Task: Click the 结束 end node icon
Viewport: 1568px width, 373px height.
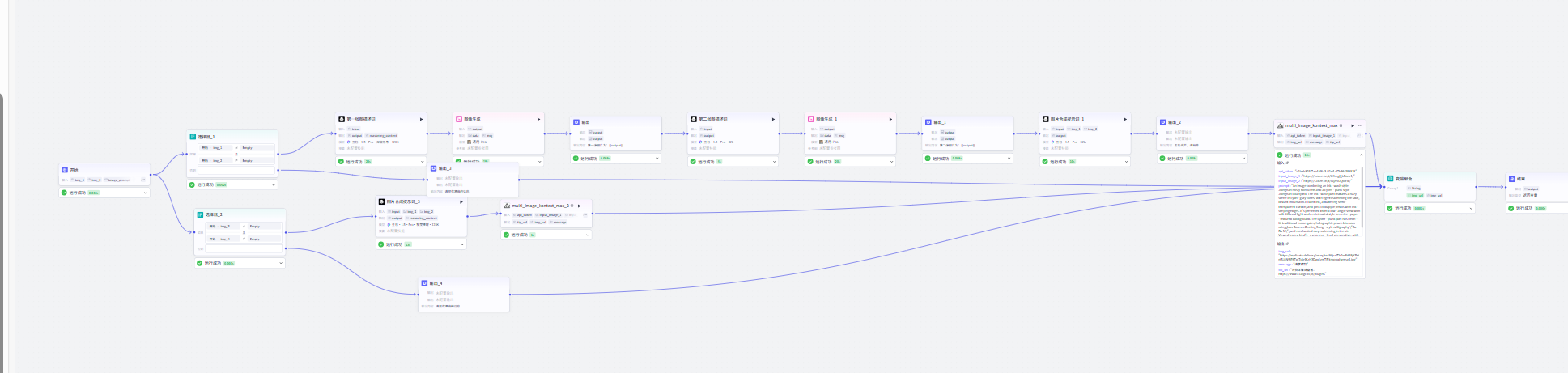Action: click(1511, 179)
